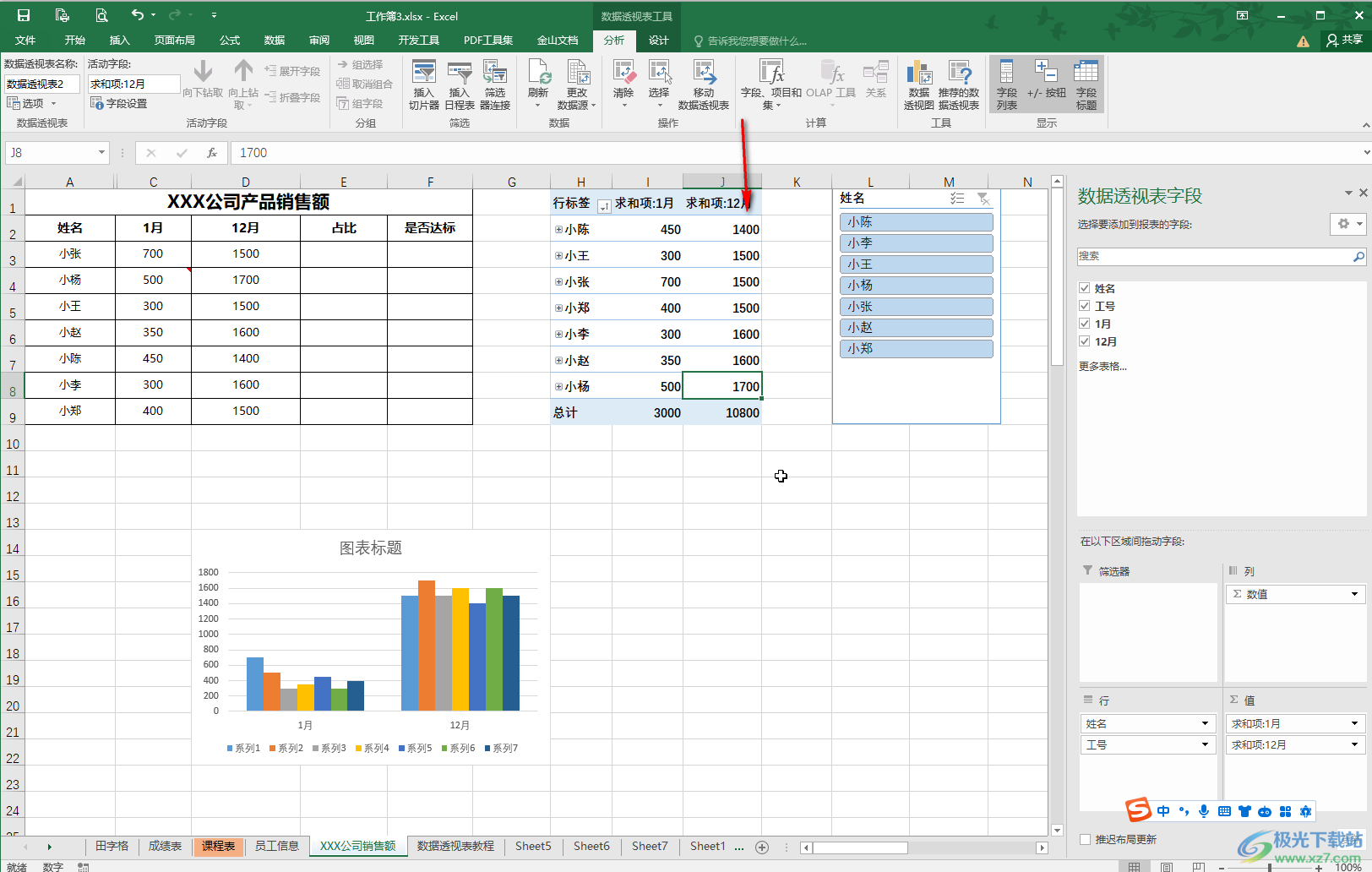This screenshot has height=872, width=1372.
Task: Click slicer multi-select icon
Action: coord(957,199)
